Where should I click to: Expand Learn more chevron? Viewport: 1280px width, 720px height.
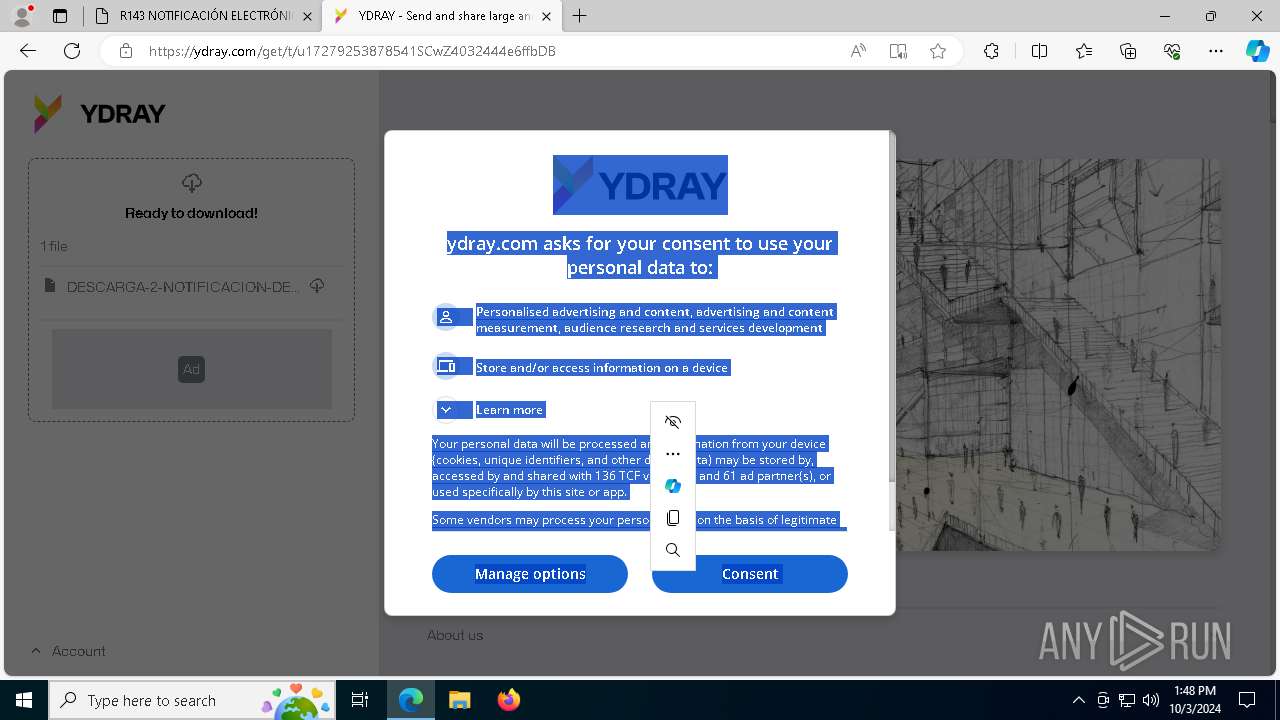tap(446, 410)
